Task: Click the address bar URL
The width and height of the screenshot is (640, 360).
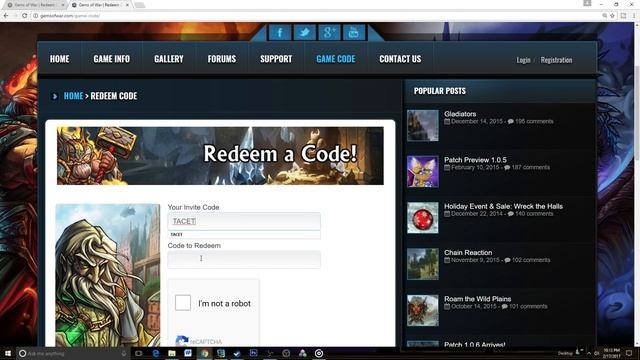Action: (x=70, y=16)
